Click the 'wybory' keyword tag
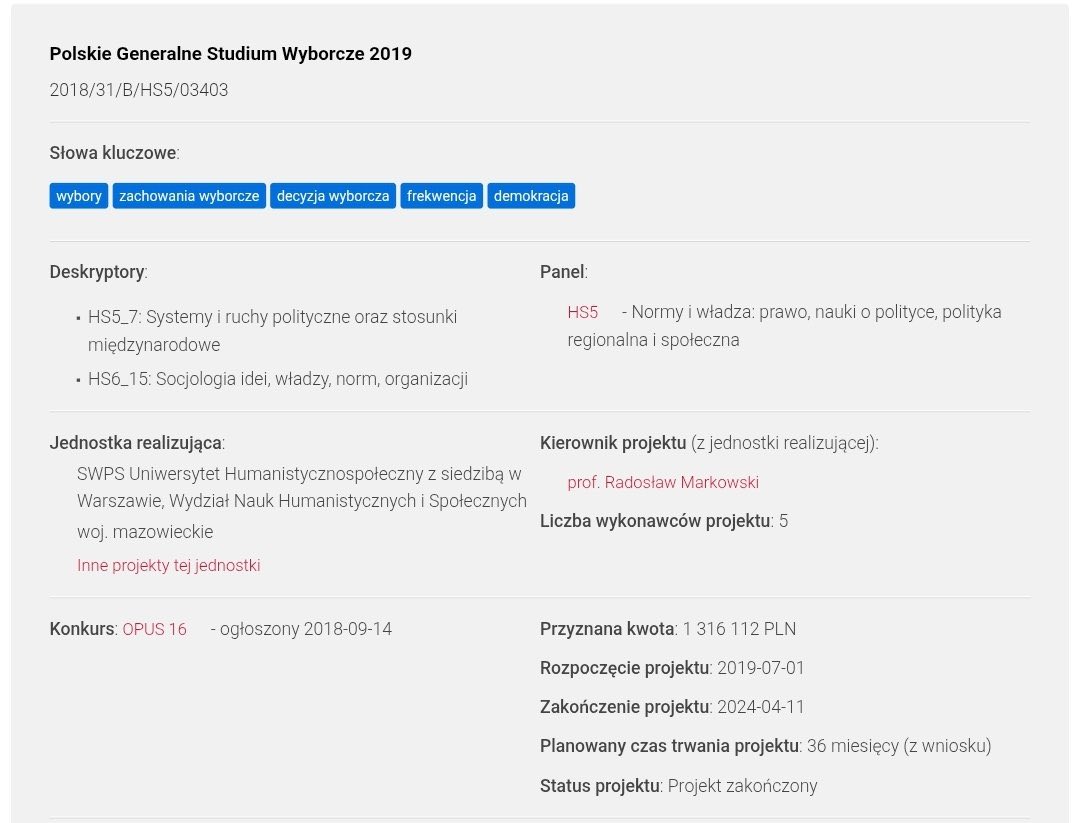The height and width of the screenshot is (823, 1080). (79, 196)
